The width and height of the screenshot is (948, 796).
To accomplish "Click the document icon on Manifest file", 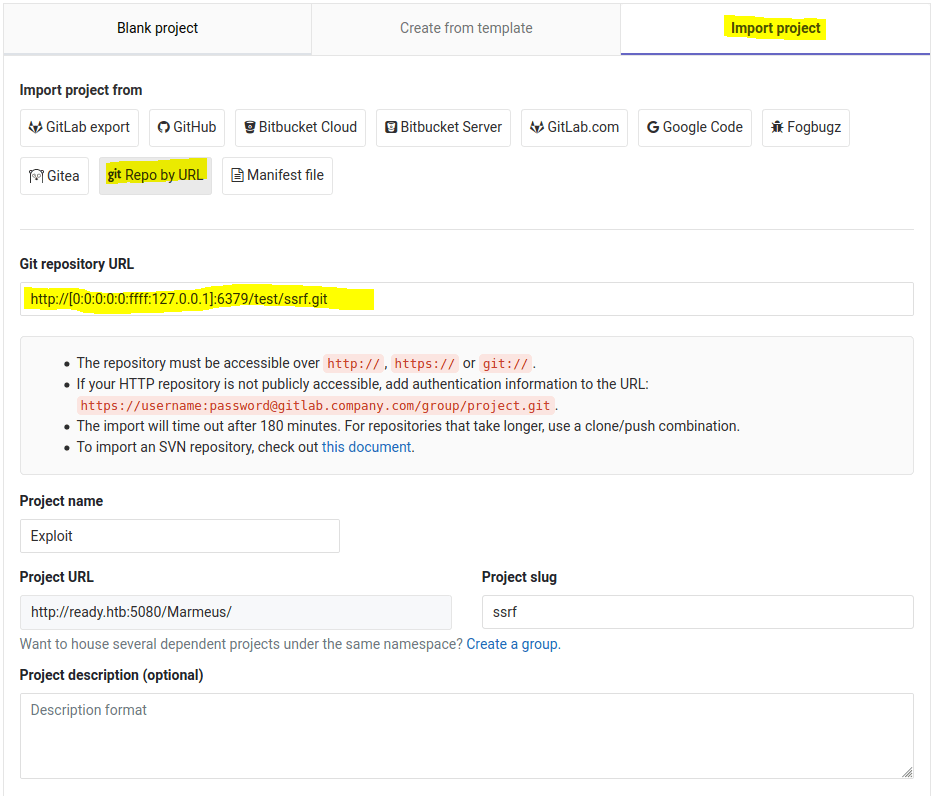I will 238,175.
